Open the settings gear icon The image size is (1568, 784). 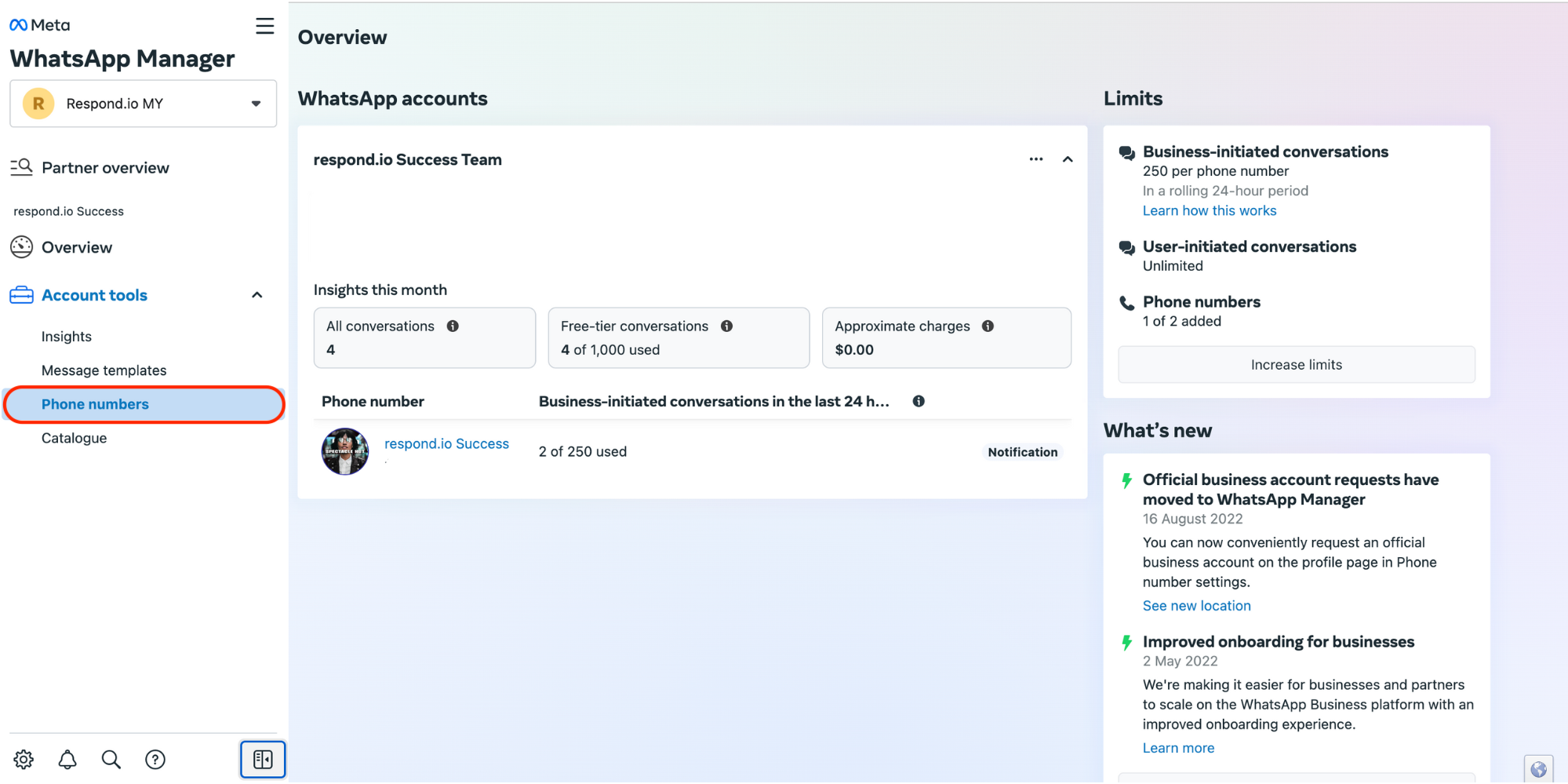point(24,760)
